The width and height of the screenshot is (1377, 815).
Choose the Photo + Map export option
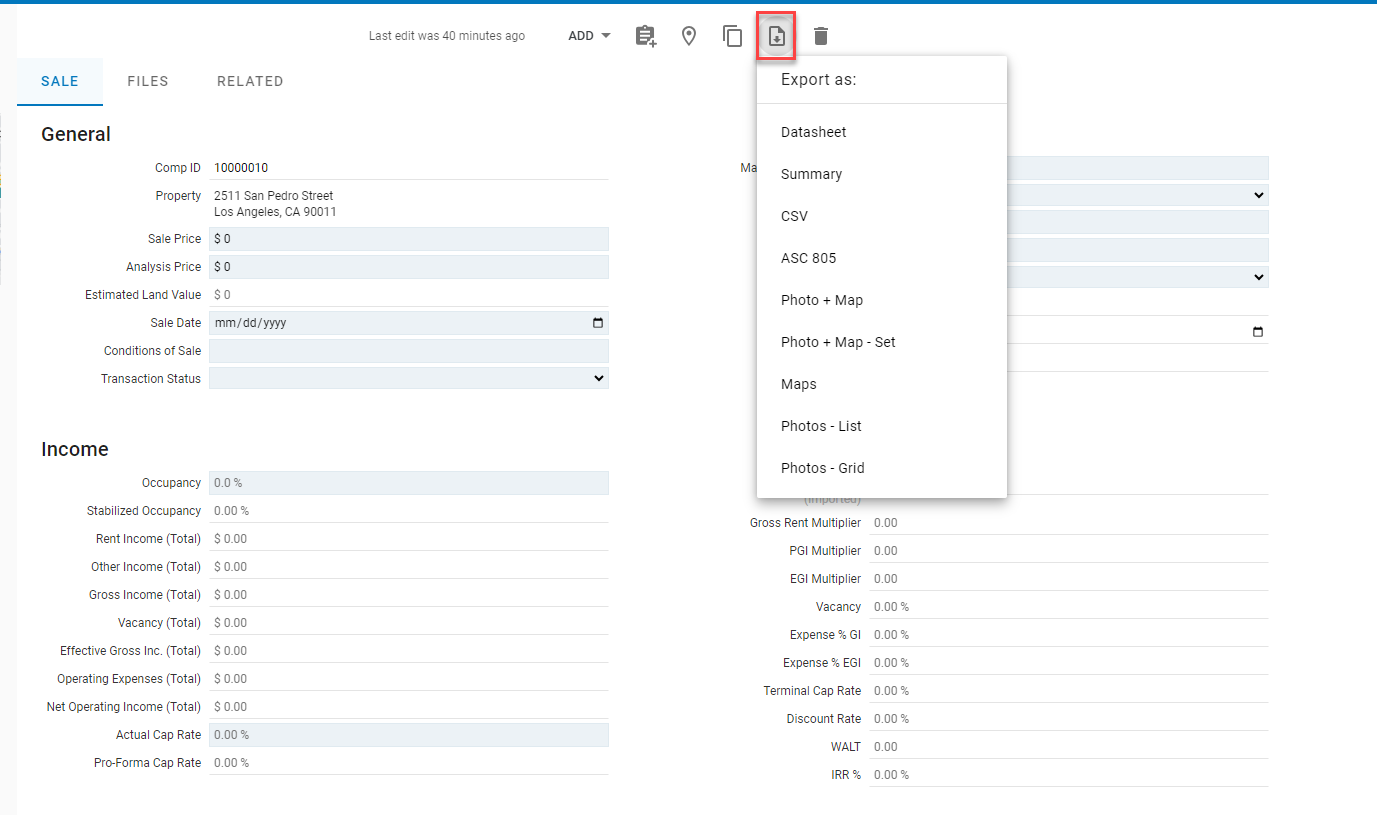coord(882,300)
